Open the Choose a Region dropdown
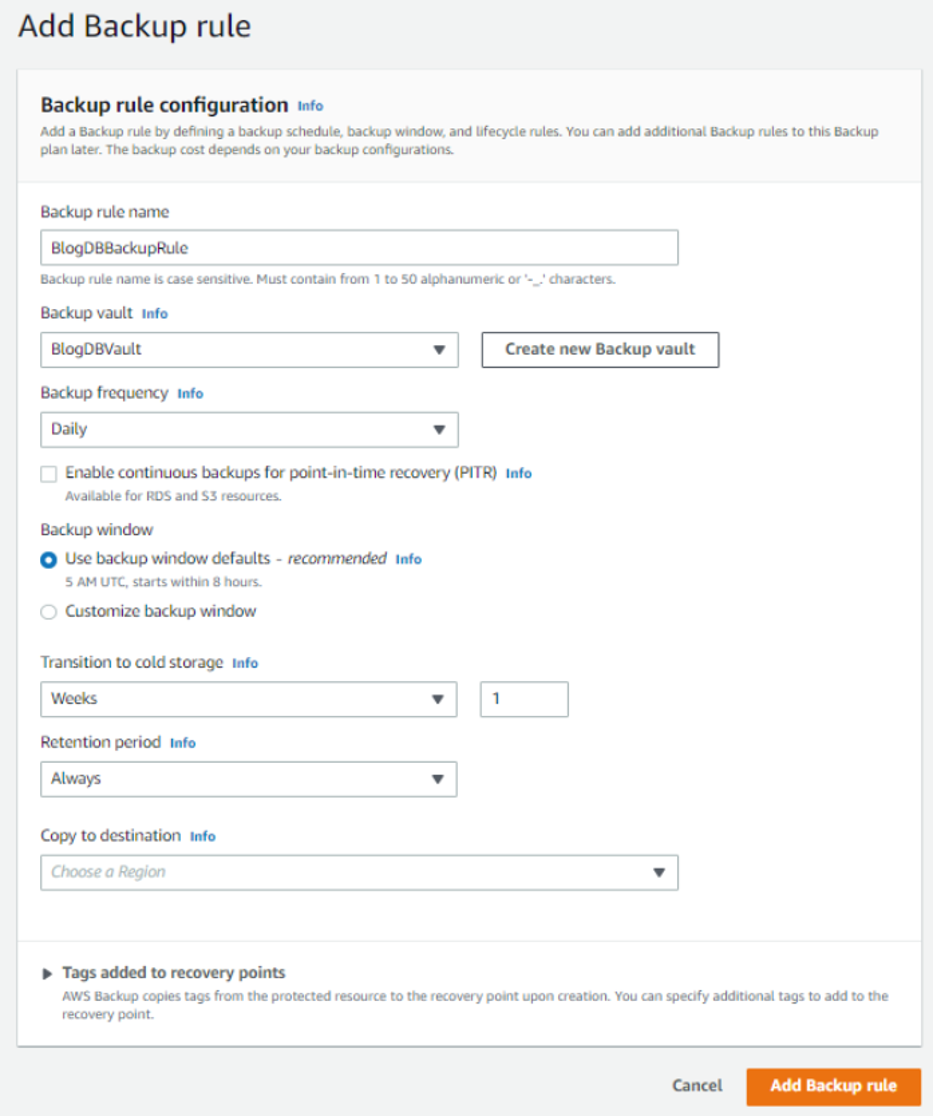This screenshot has height=1116, width=933. point(359,872)
